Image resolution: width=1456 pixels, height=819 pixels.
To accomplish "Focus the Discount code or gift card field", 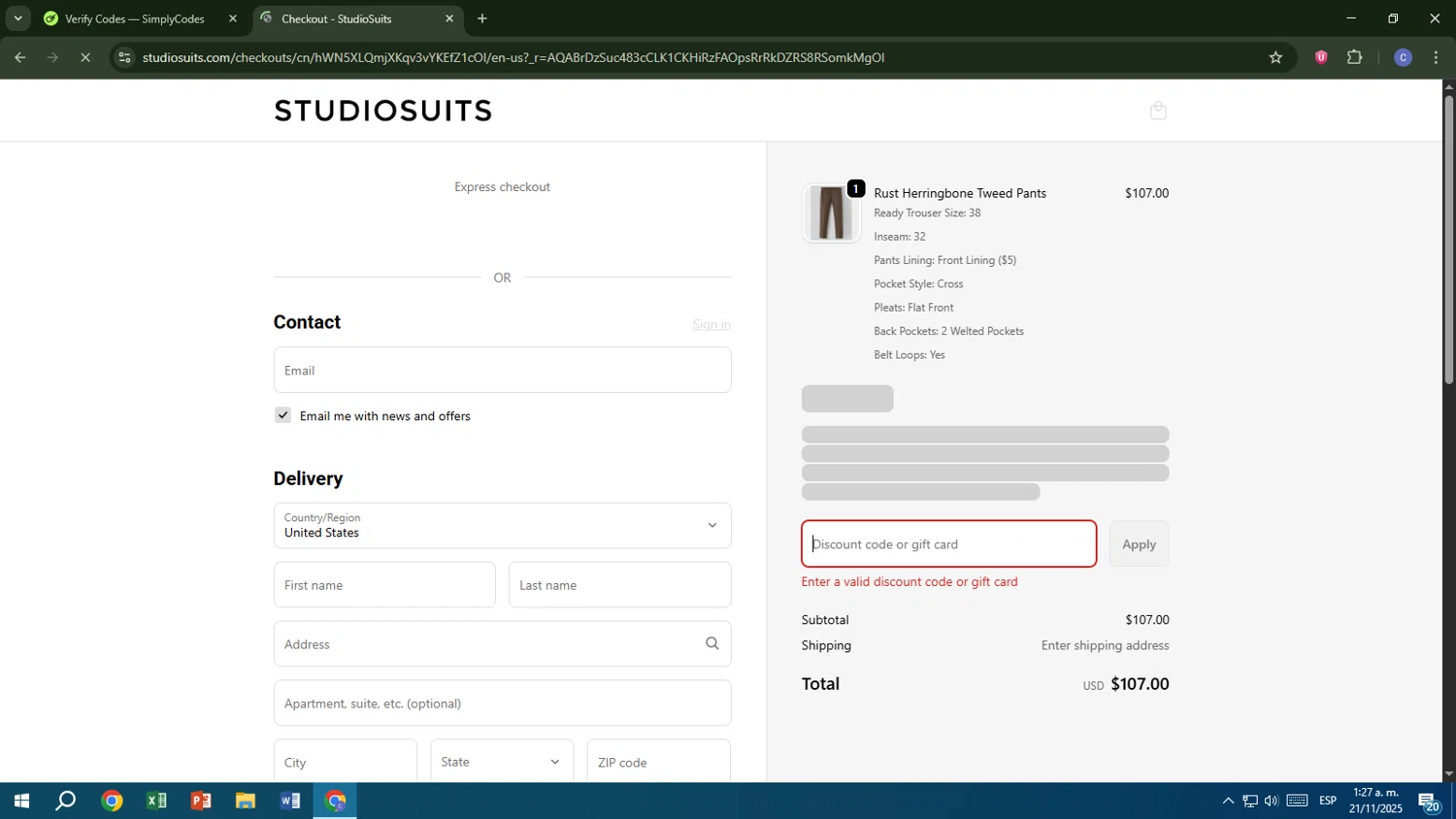I will [x=948, y=544].
